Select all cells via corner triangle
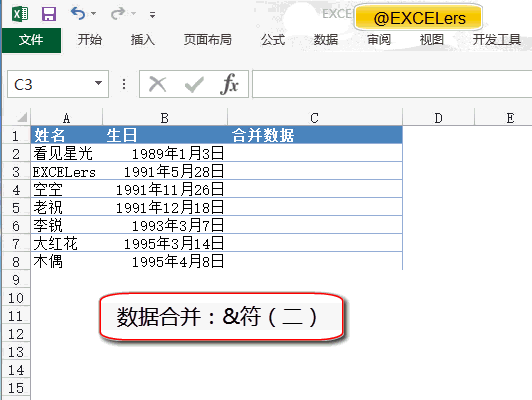The height and width of the screenshot is (400, 532). [21, 117]
